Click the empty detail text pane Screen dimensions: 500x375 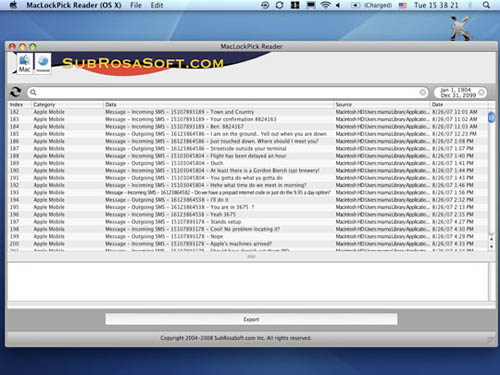click(x=248, y=282)
